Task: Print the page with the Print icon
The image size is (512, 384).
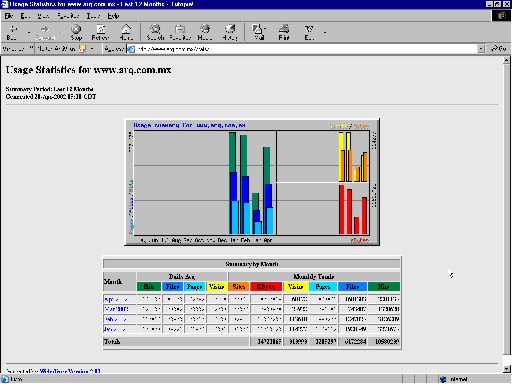Action: click(284, 32)
